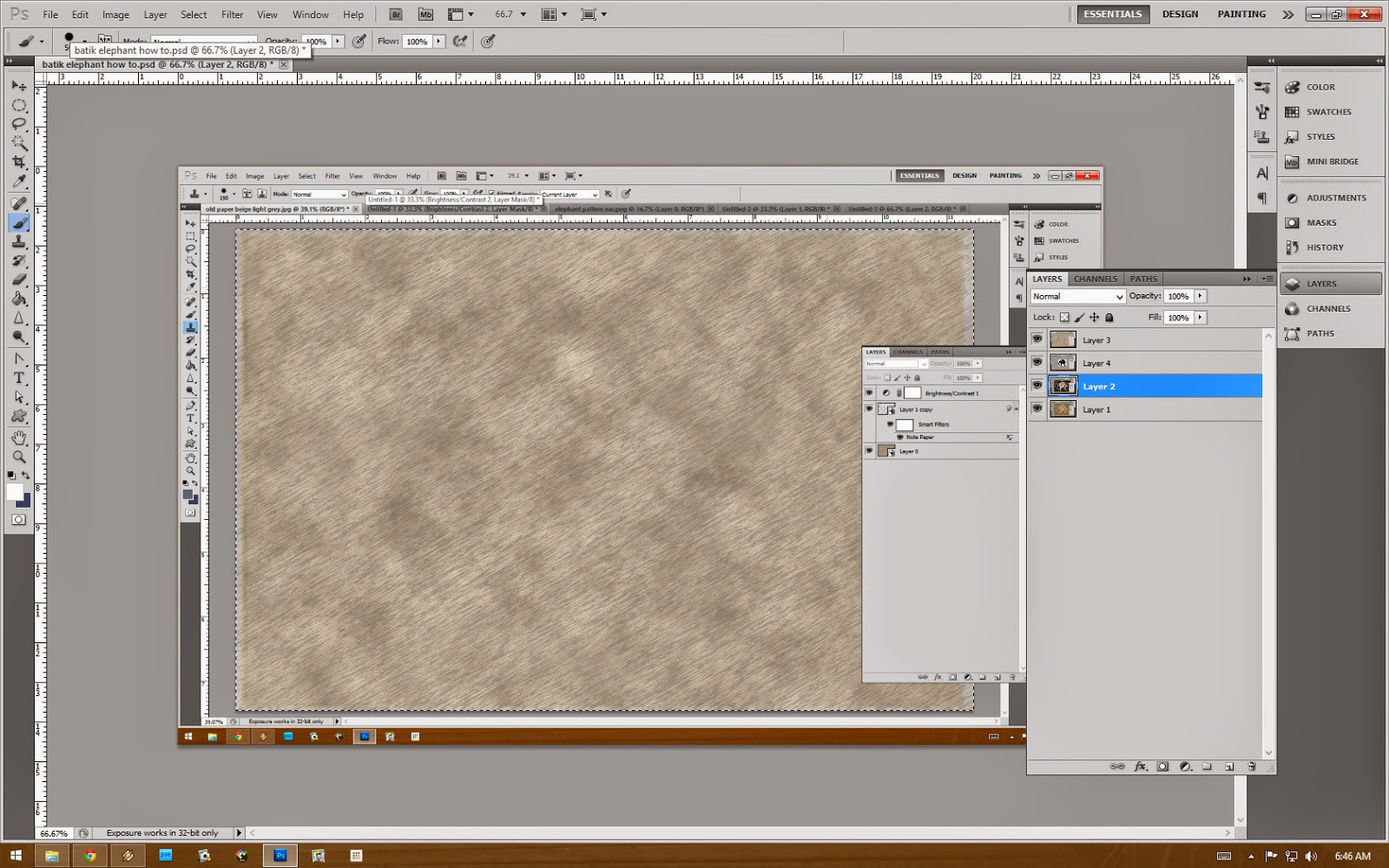Switch to the Channels tab in the Layers panel
Screen dimensions: 1389x868
pos(1096,279)
